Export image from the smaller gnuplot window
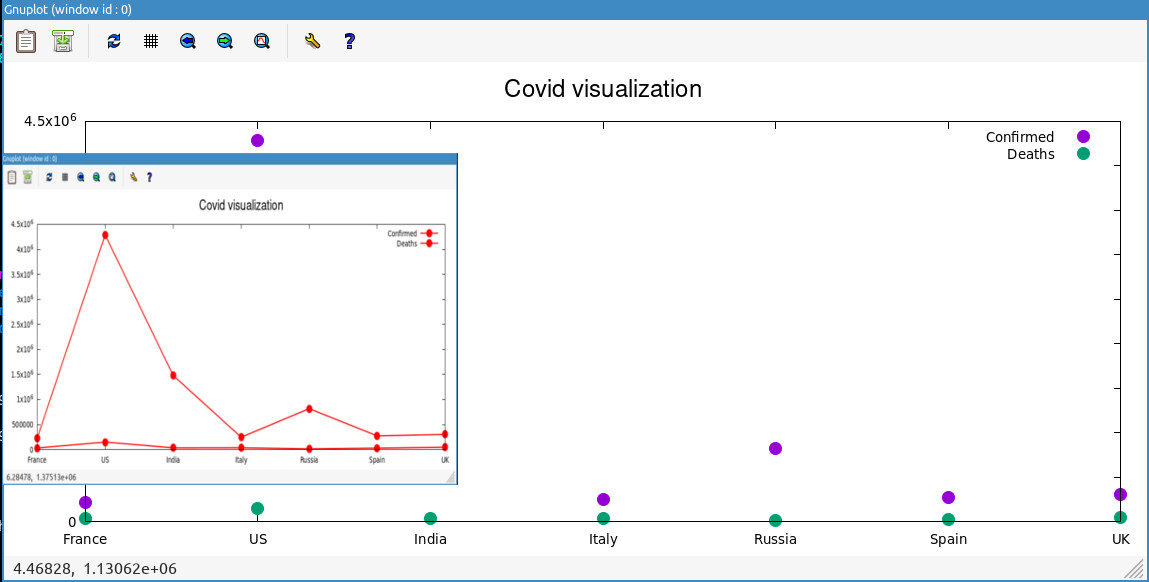 [x=28, y=177]
